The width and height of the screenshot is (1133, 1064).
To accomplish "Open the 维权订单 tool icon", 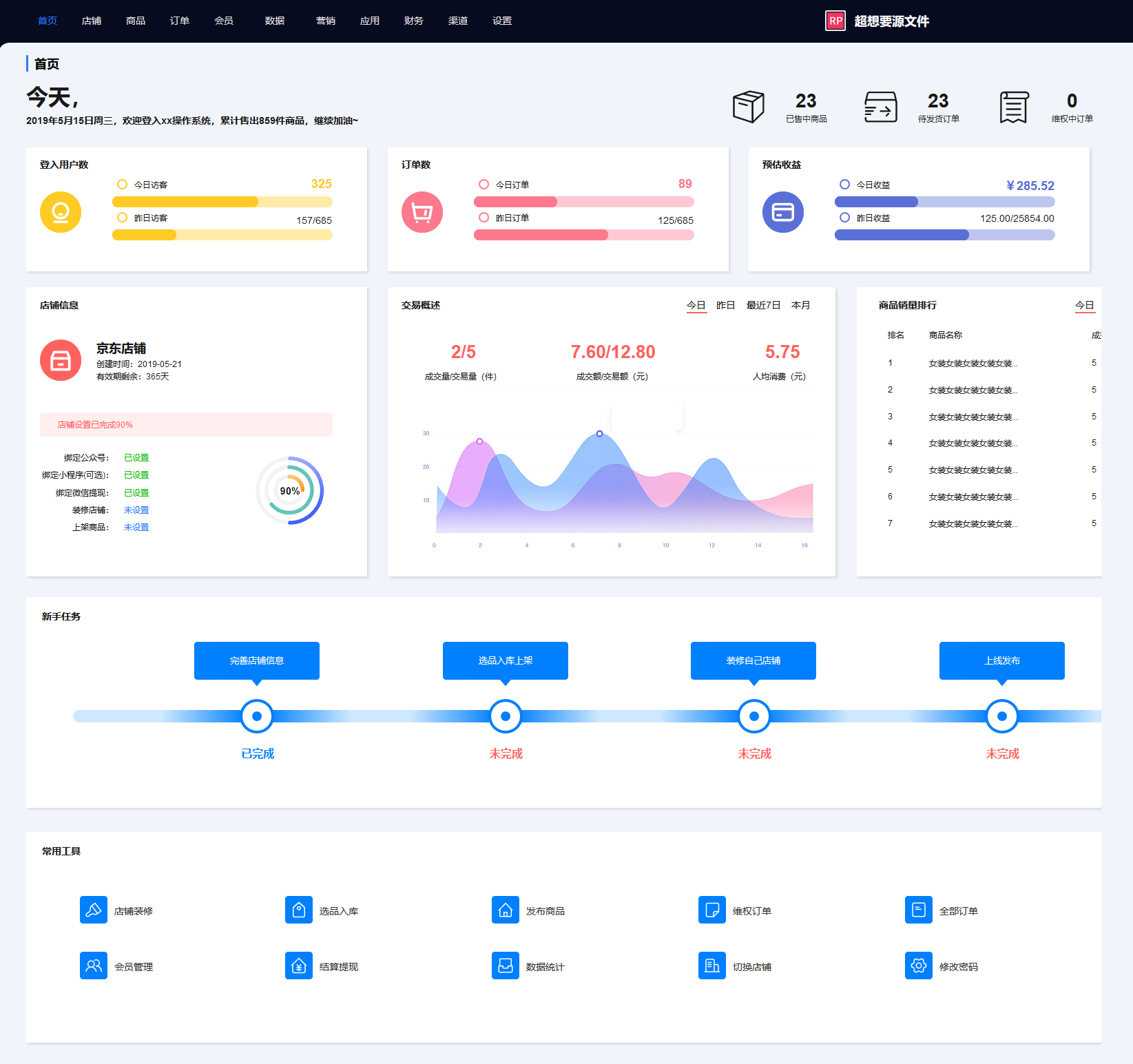I will [x=712, y=910].
